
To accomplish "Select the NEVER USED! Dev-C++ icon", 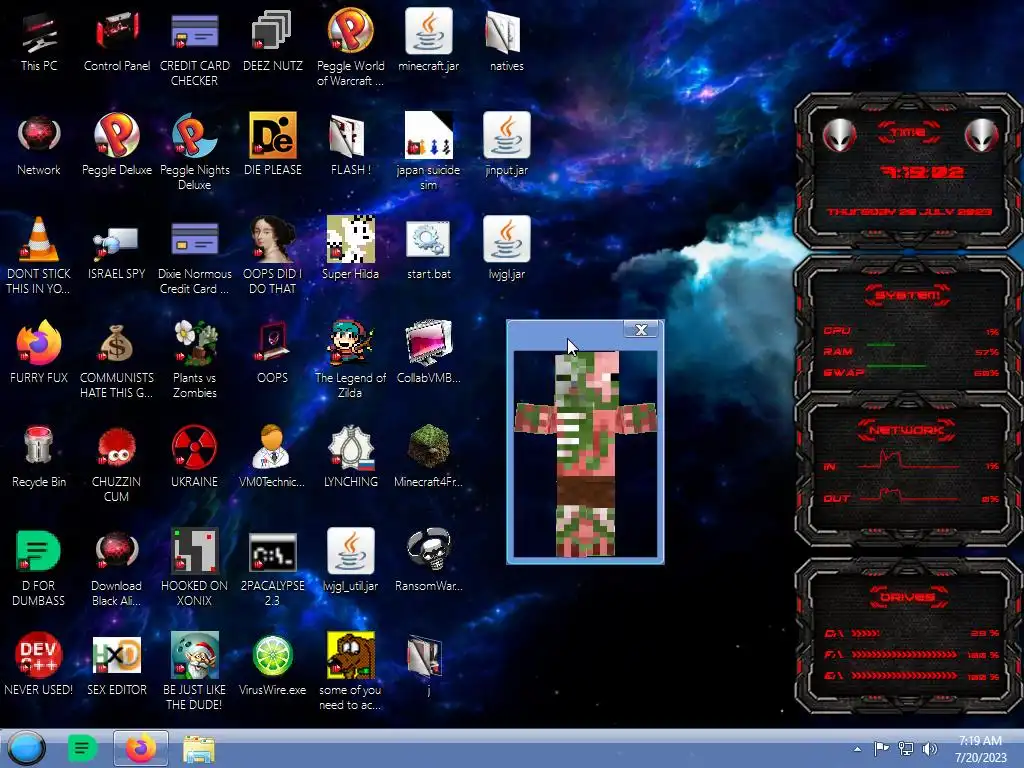I will 39,664.
